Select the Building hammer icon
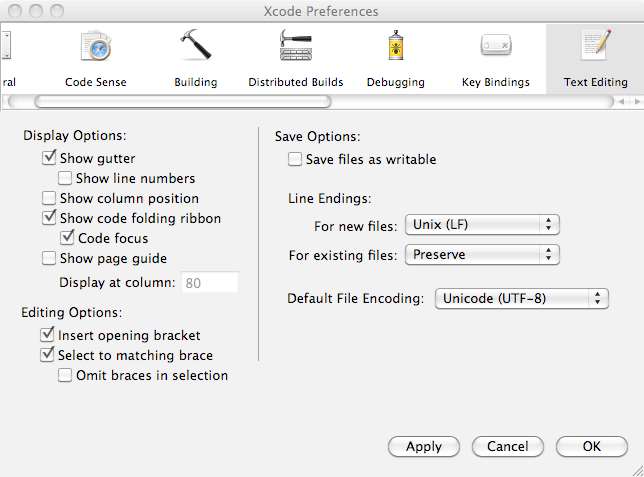Viewport: 644px width, 477px height. coord(197,47)
